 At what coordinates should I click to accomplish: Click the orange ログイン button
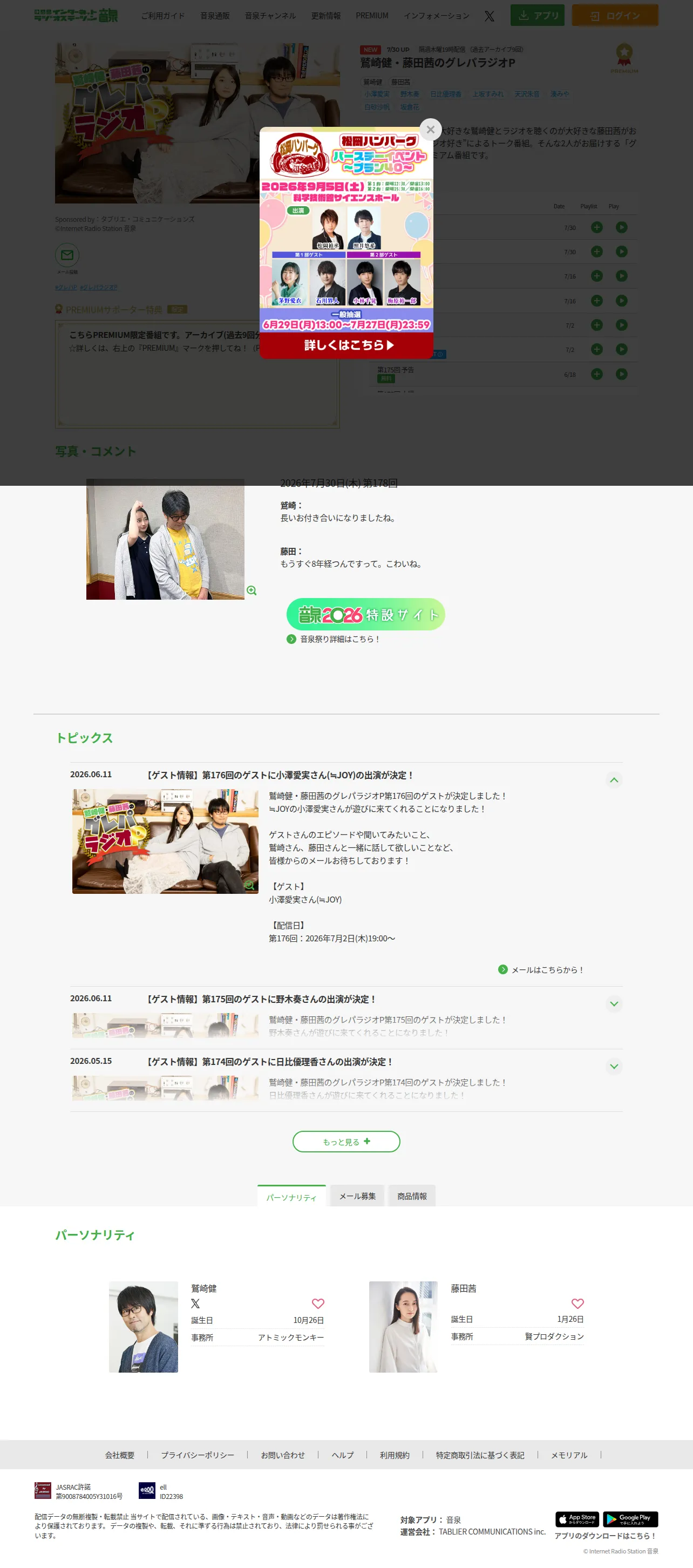(x=615, y=15)
